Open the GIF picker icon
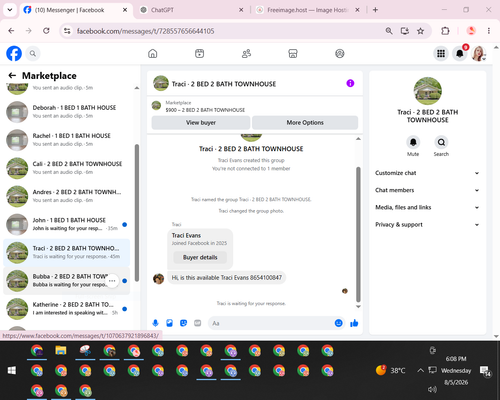Viewport: 500px width, 400px height. click(197, 323)
